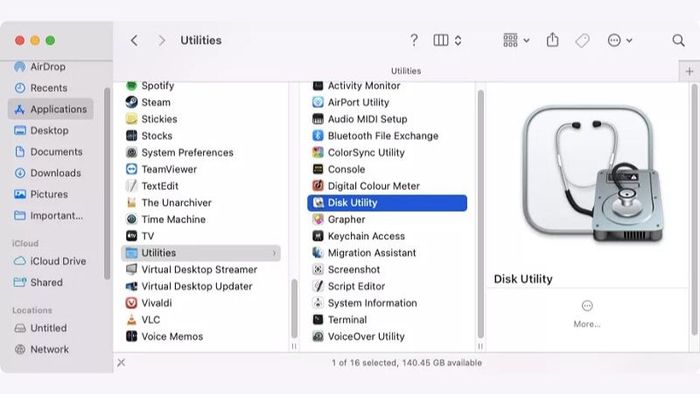The width and height of the screenshot is (700, 394).
Task: Go back with the left arrow
Action: [x=134, y=41]
